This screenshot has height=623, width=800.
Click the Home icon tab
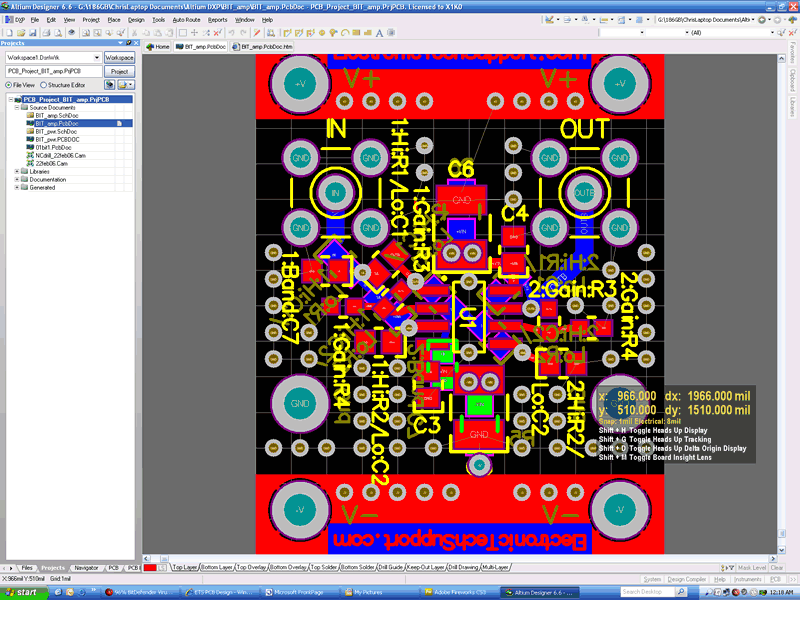click(x=157, y=47)
